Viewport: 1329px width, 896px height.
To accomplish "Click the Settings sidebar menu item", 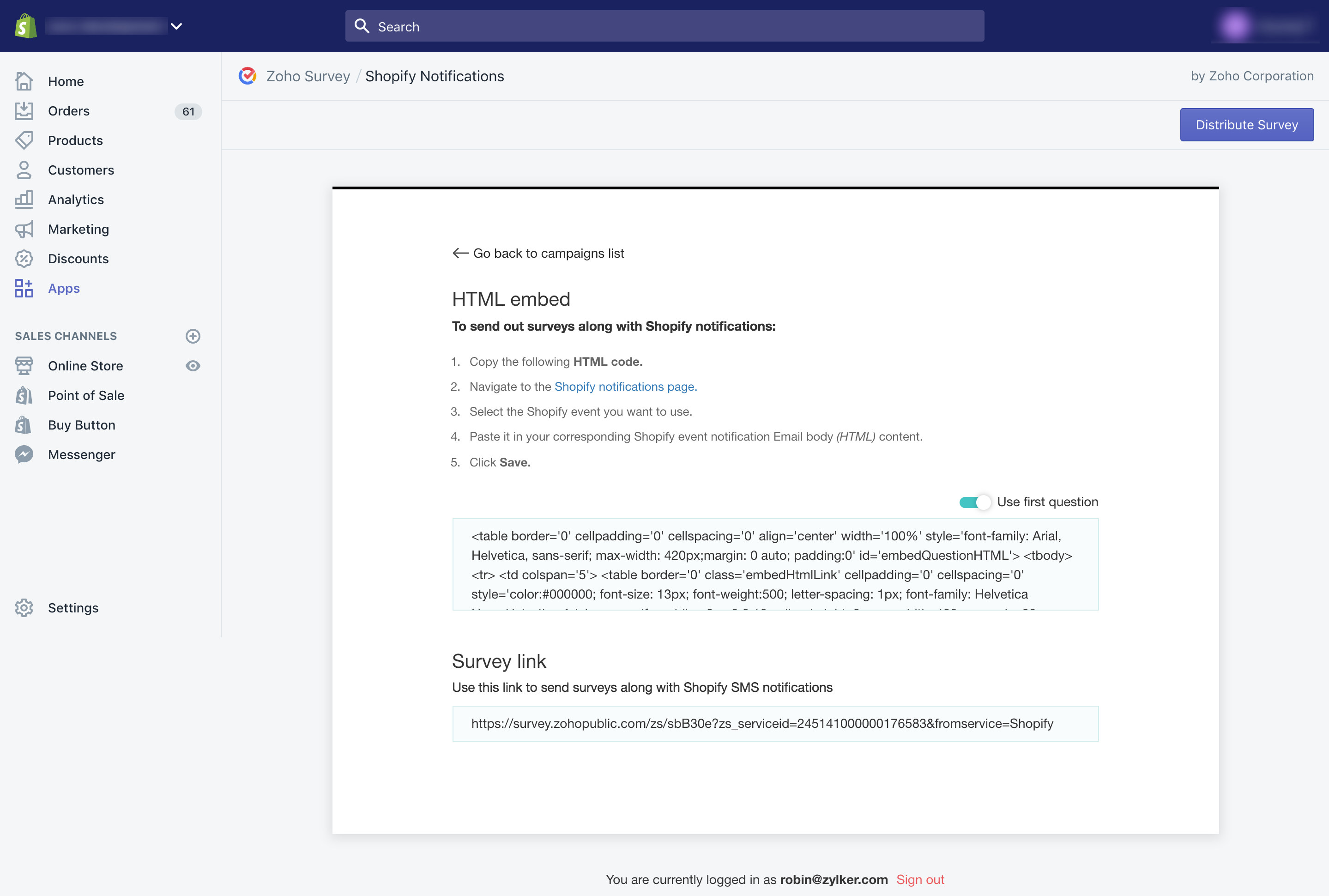I will click(73, 607).
